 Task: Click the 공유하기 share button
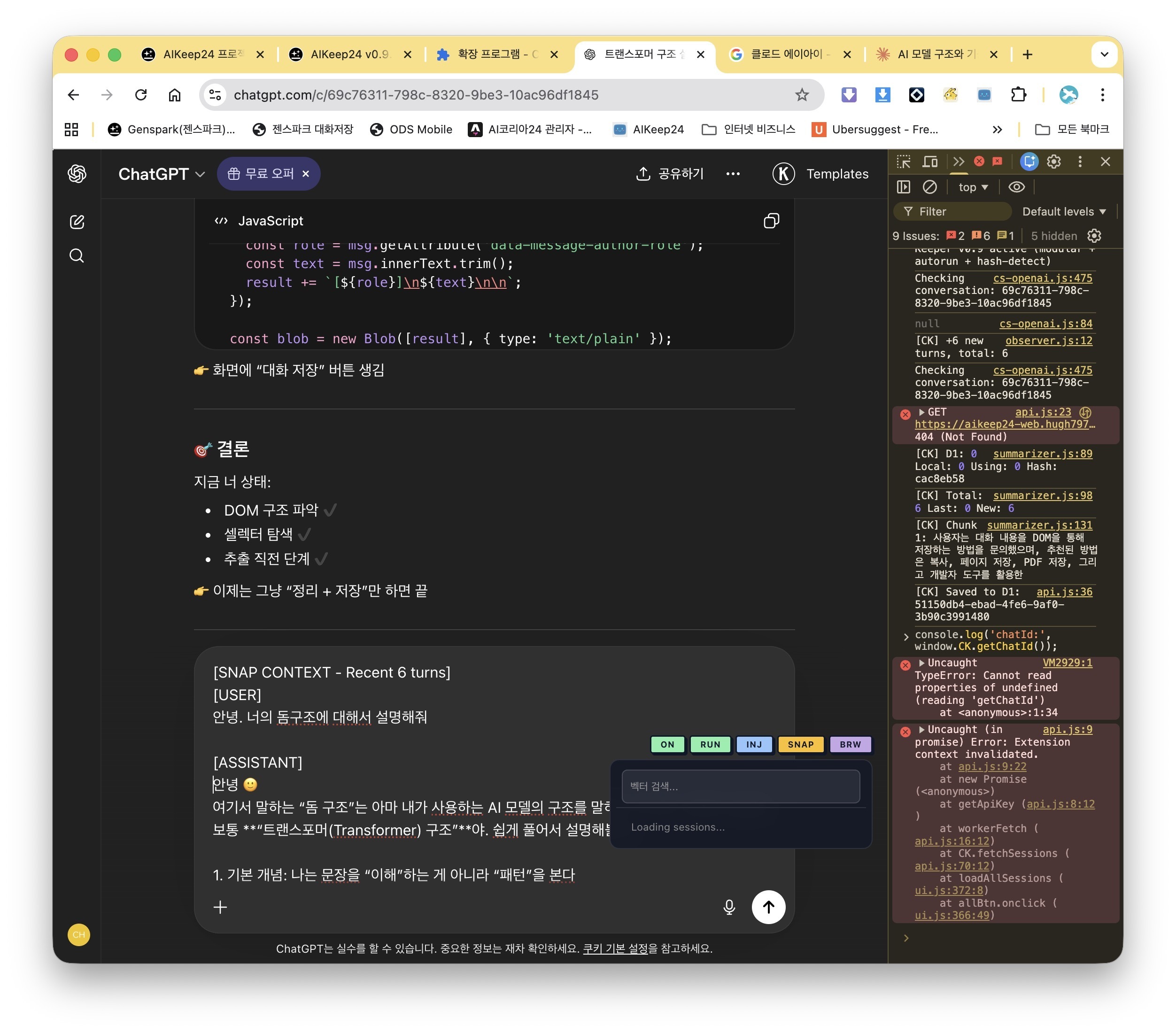pyautogui.click(x=670, y=174)
